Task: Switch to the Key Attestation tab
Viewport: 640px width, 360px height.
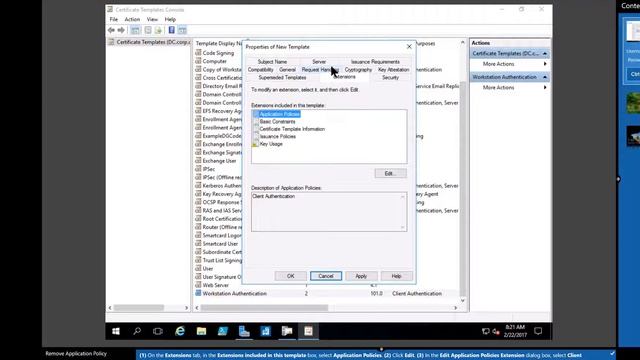Action: pyautogui.click(x=393, y=69)
